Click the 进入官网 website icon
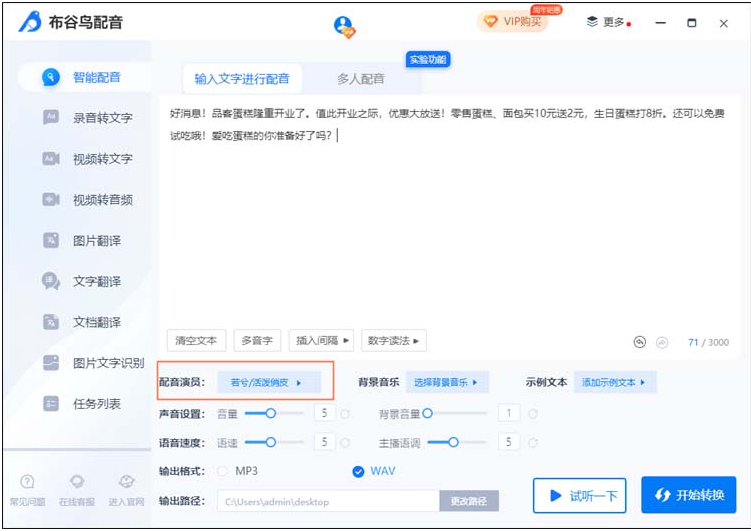751x531 pixels. 126,482
